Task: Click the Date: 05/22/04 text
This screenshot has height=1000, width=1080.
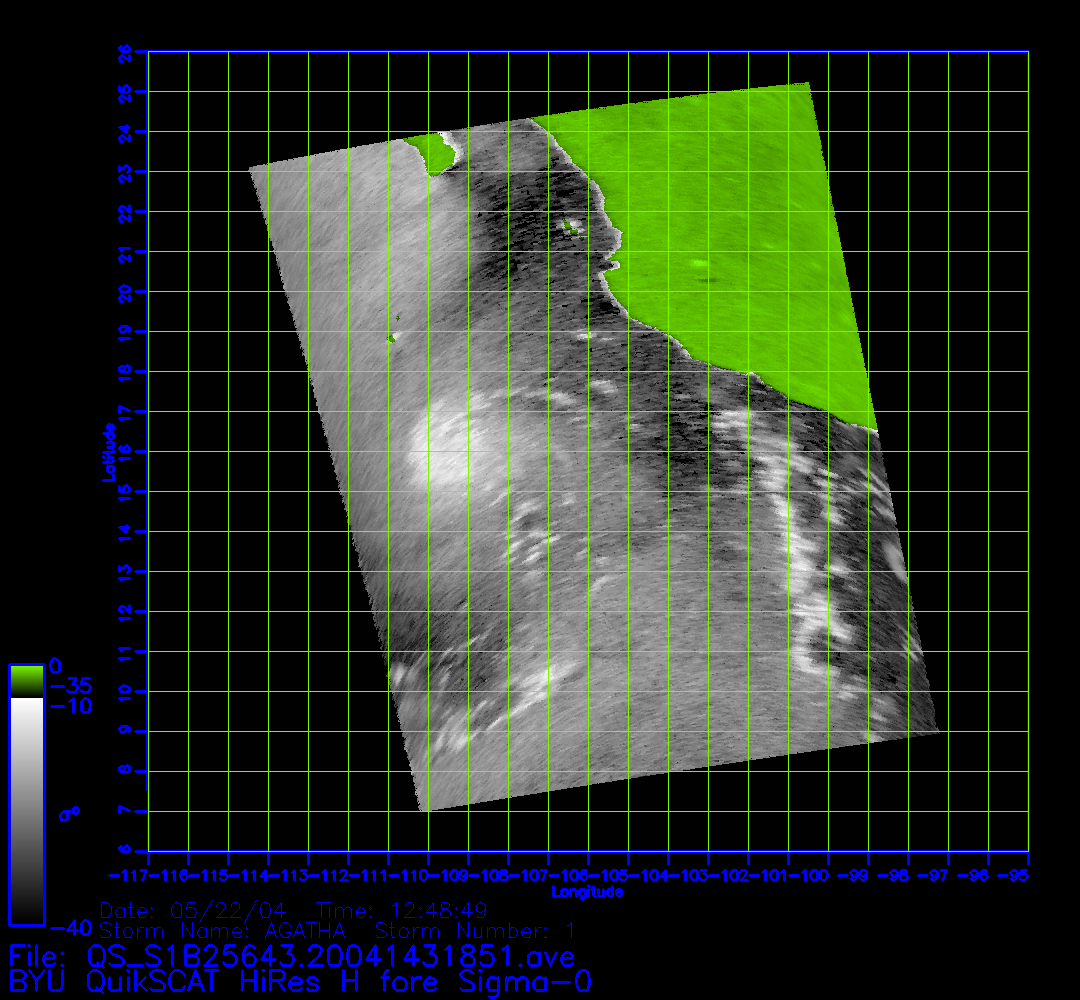Action: [x=193, y=911]
